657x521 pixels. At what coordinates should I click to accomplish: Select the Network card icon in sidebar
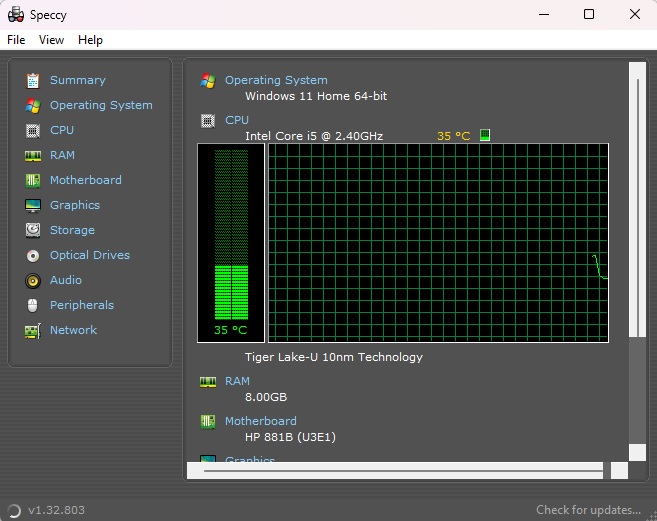[33, 330]
